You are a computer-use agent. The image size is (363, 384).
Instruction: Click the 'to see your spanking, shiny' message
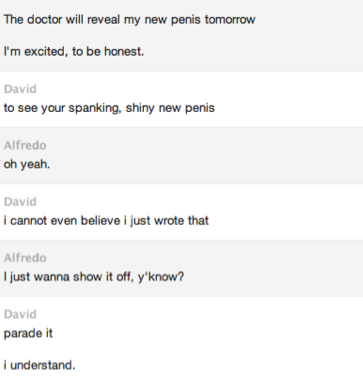point(109,108)
